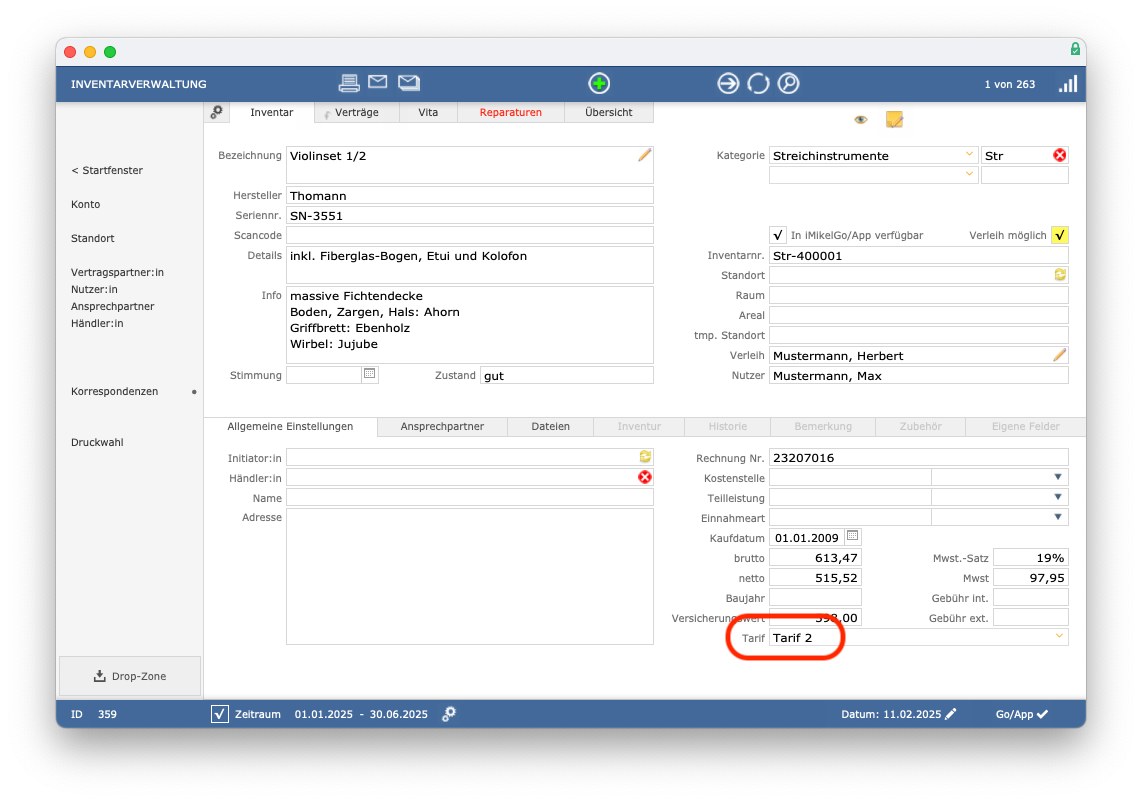This screenshot has height=802, width=1142.
Task: Switch to Übersicht tab
Action: [x=609, y=112]
